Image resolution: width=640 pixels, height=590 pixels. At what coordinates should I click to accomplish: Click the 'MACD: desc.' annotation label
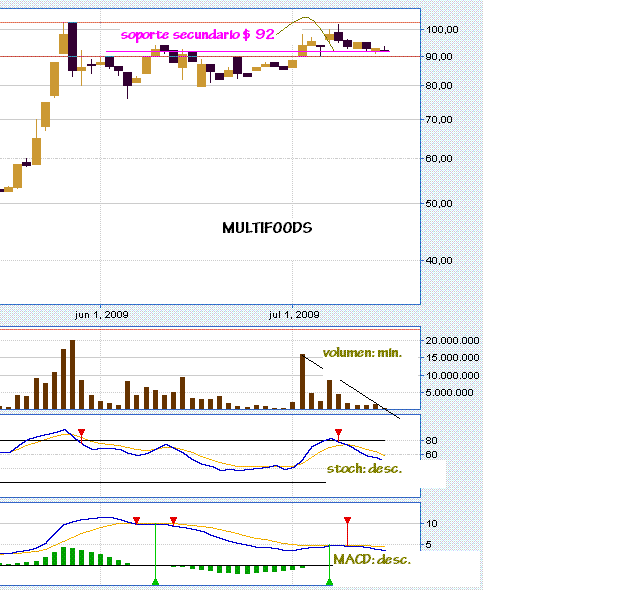click(371, 560)
